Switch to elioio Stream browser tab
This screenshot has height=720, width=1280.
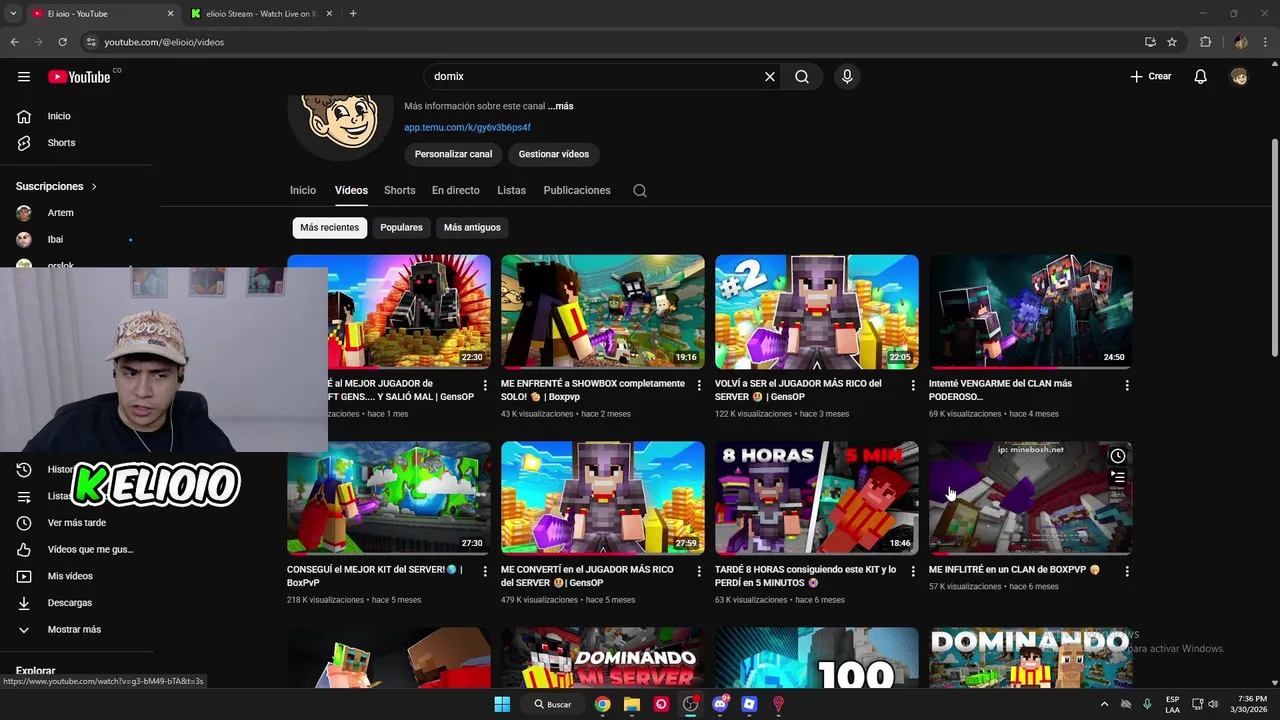(x=262, y=14)
